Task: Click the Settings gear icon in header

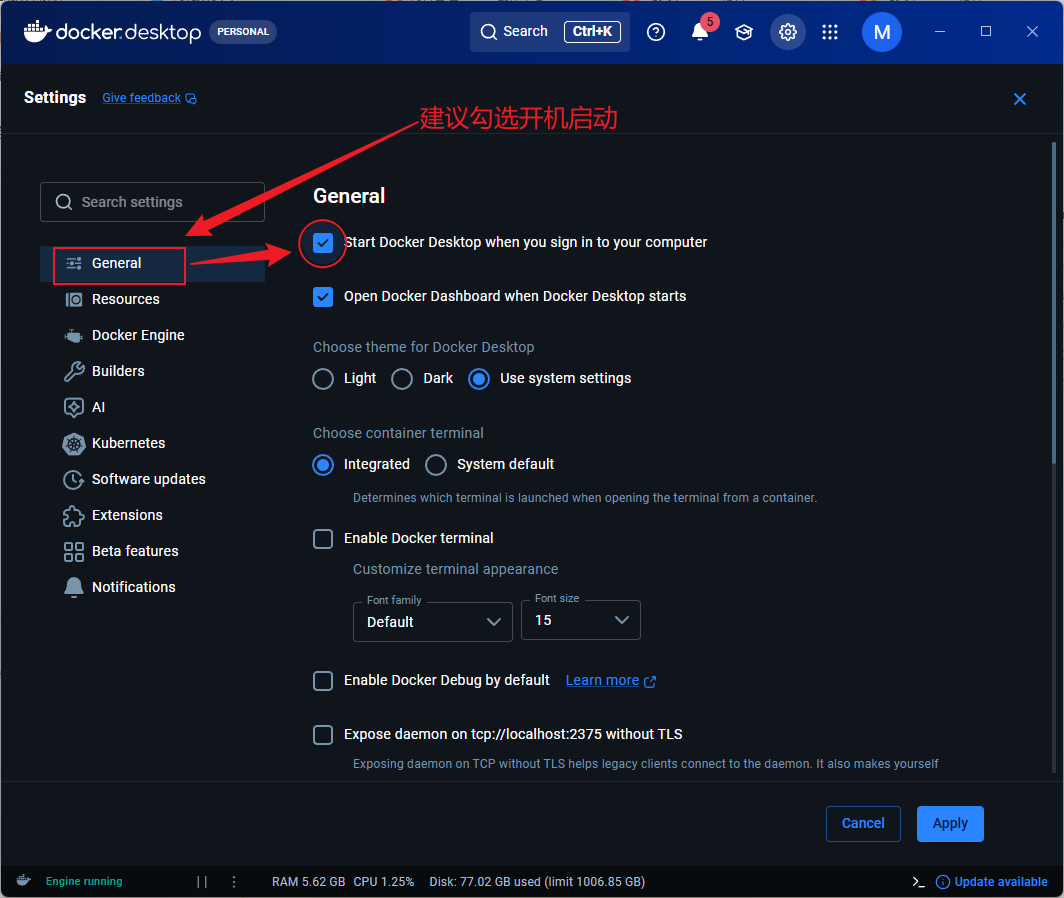Action: point(787,32)
